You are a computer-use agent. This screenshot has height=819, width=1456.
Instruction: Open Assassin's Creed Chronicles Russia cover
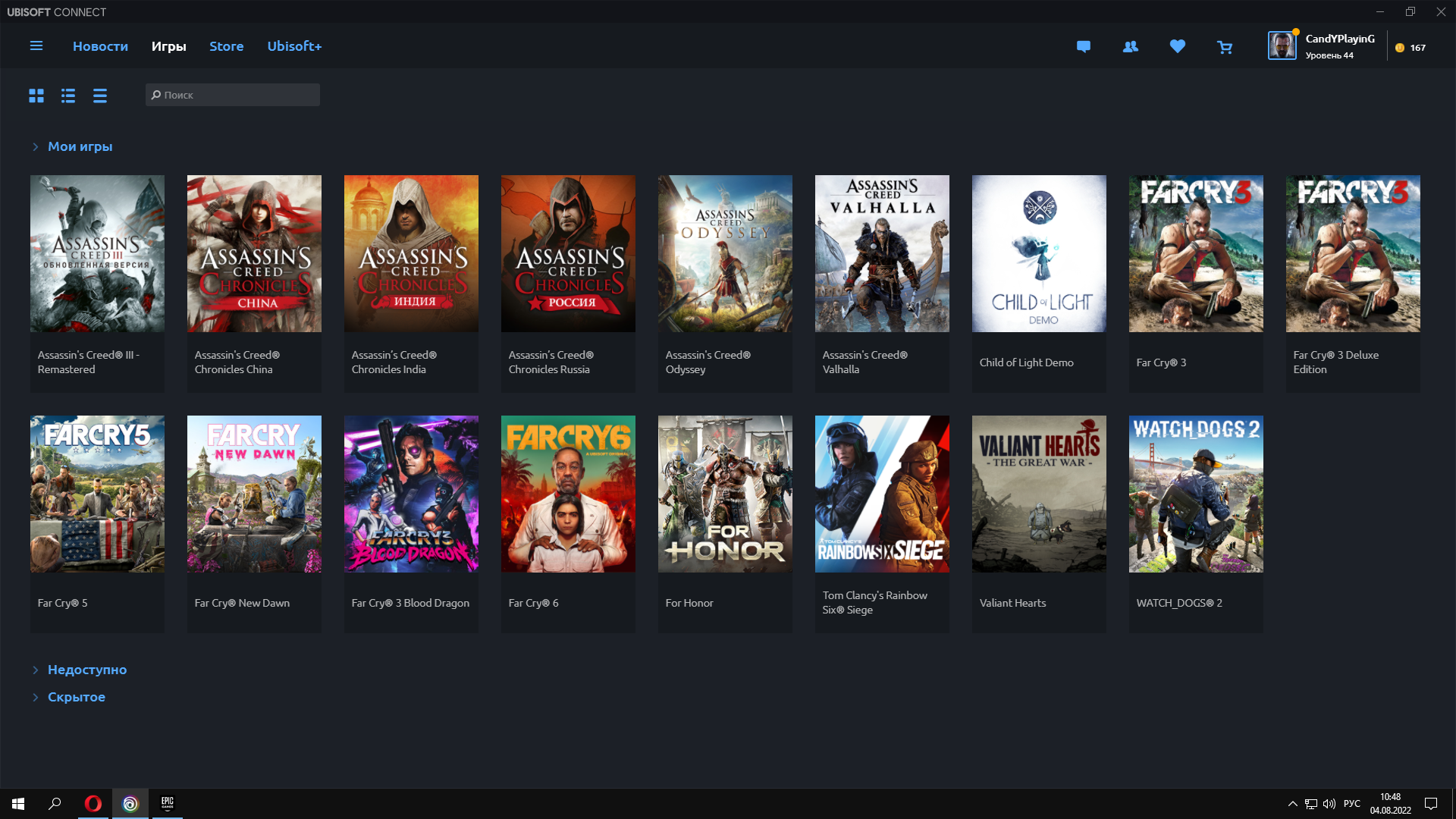[x=568, y=253]
